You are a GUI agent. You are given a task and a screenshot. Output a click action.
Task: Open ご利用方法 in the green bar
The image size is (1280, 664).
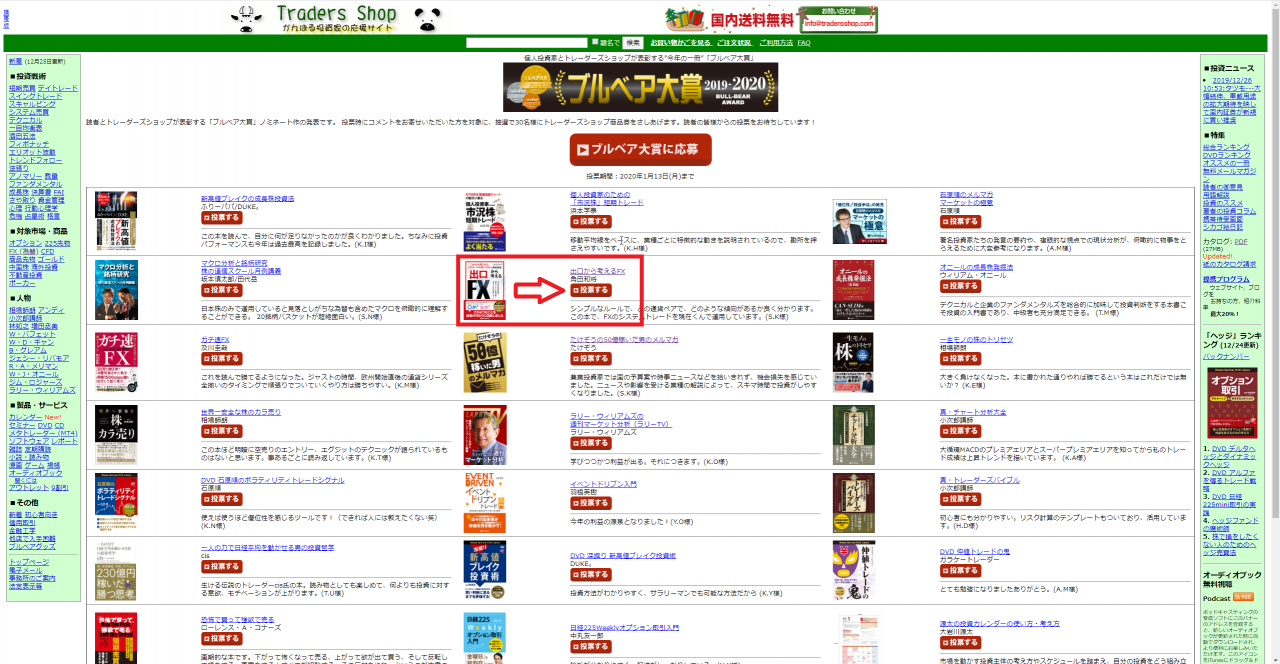pyautogui.click(x=776, y=43)
